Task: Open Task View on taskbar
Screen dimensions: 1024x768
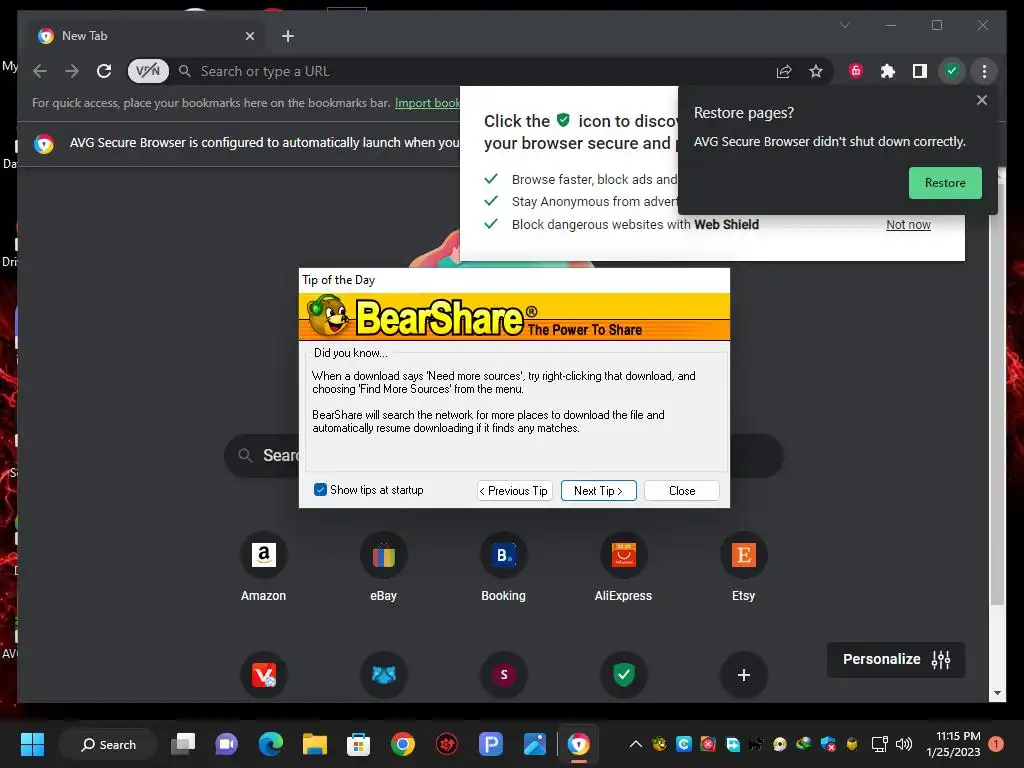Action: pyautogui.click(x=183, y=744)
